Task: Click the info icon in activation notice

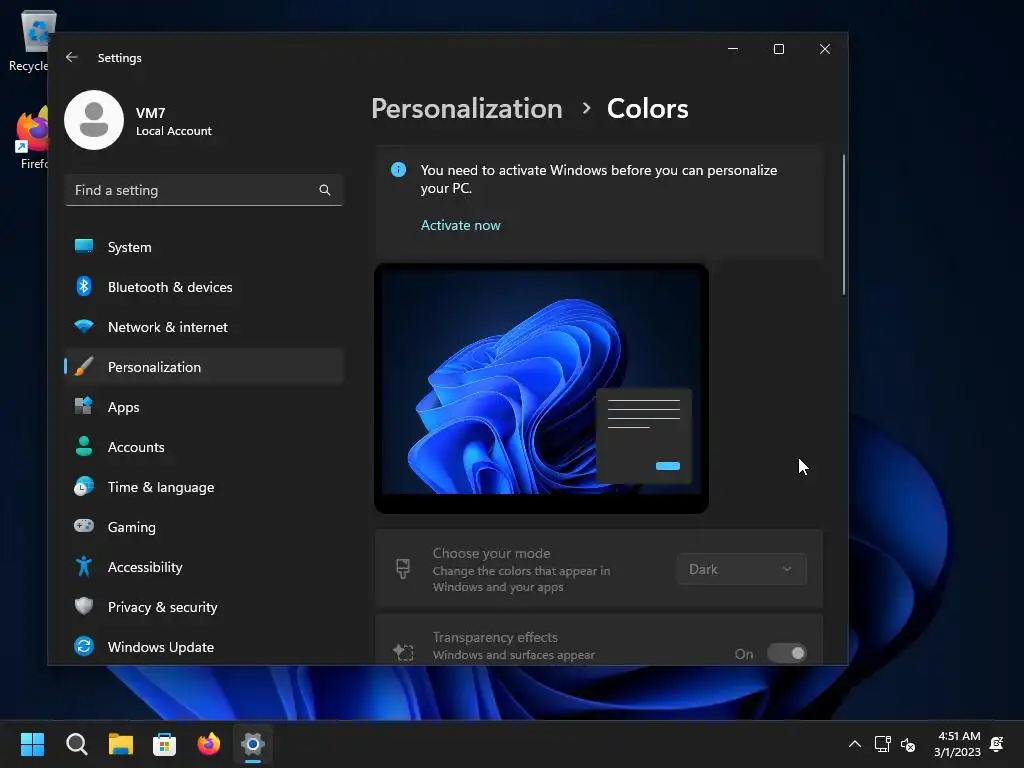Action: pyautogui.click(x=398, y=170)
